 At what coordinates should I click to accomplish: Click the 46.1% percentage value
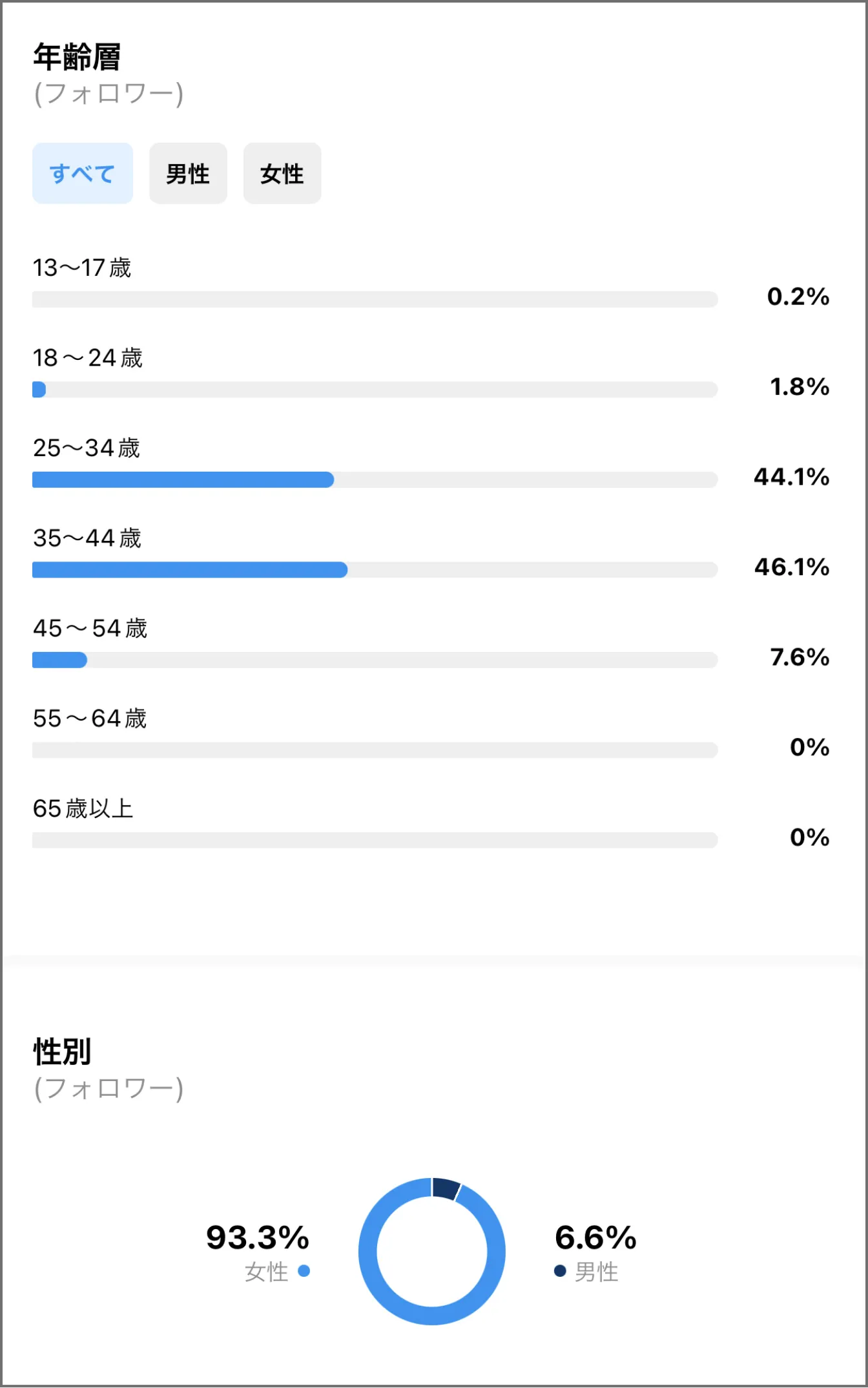pos(792,567)
